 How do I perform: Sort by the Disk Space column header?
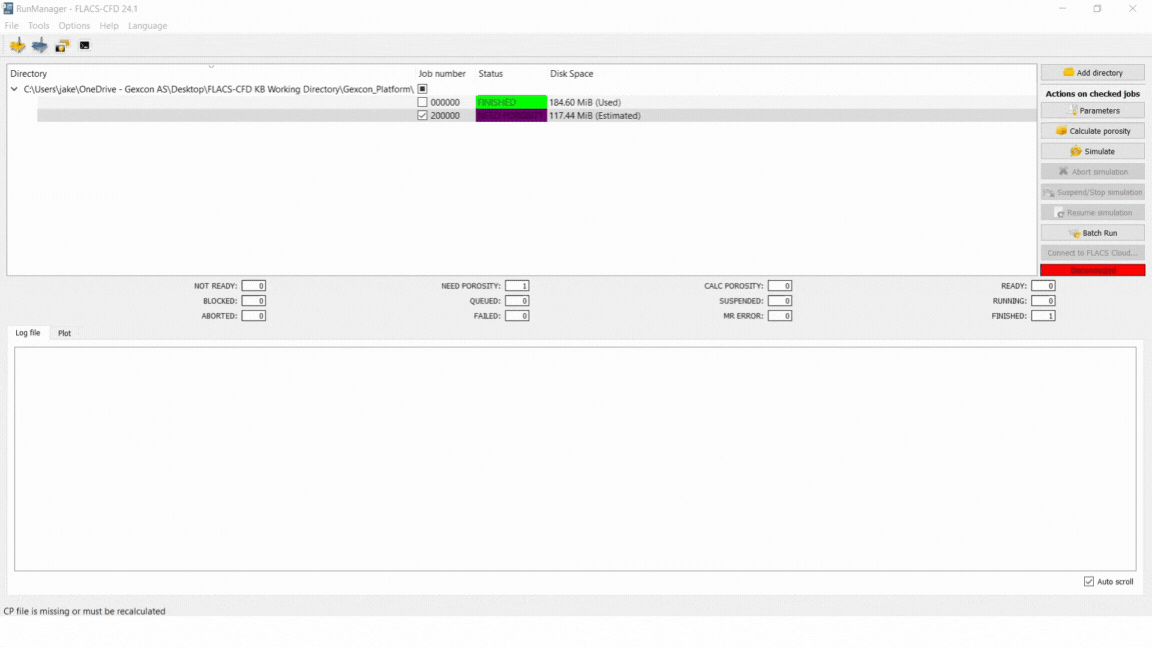pyautogui.click(x=572, y=73)
